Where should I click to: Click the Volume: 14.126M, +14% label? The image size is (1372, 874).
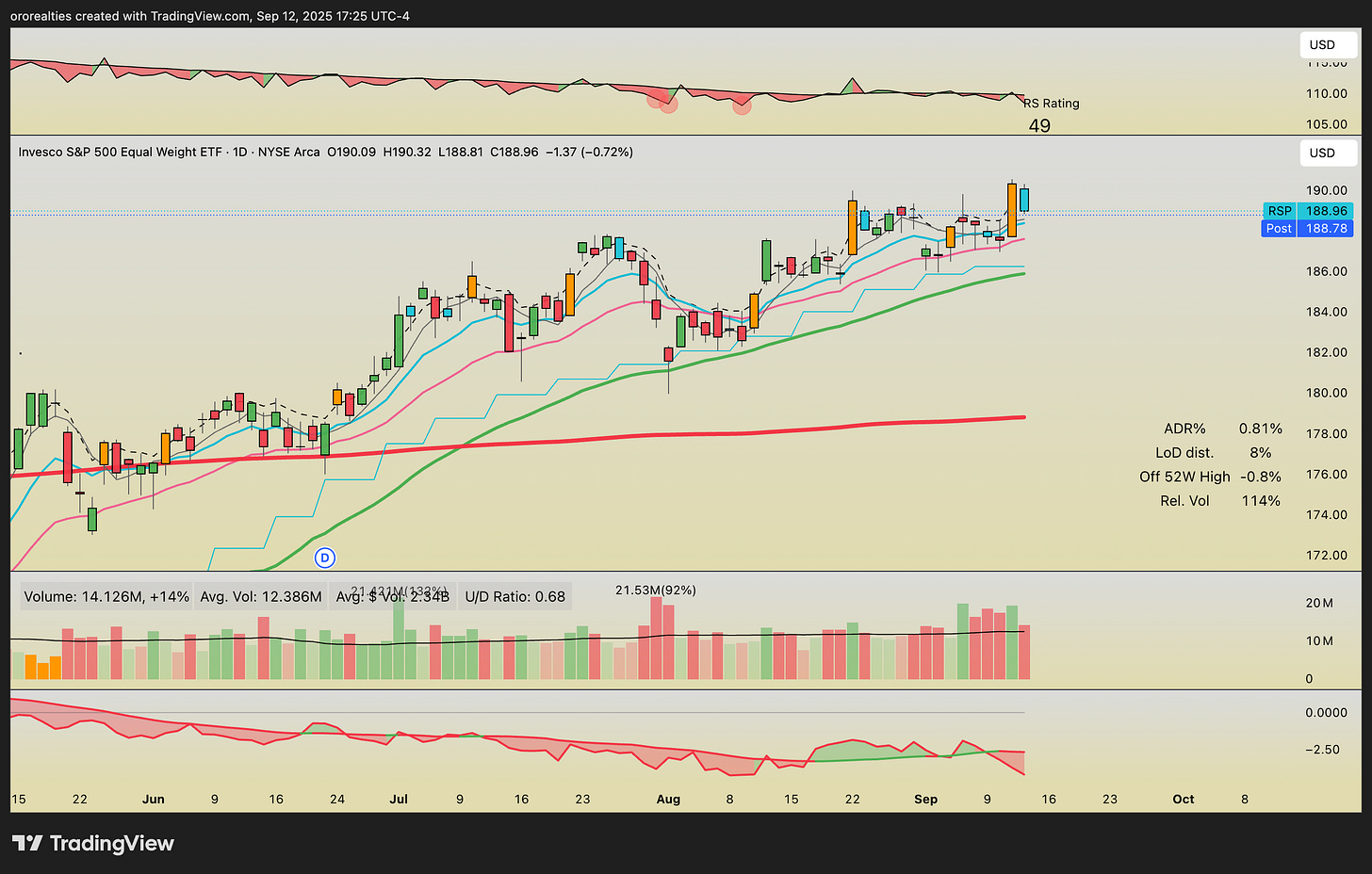point(106,596)
